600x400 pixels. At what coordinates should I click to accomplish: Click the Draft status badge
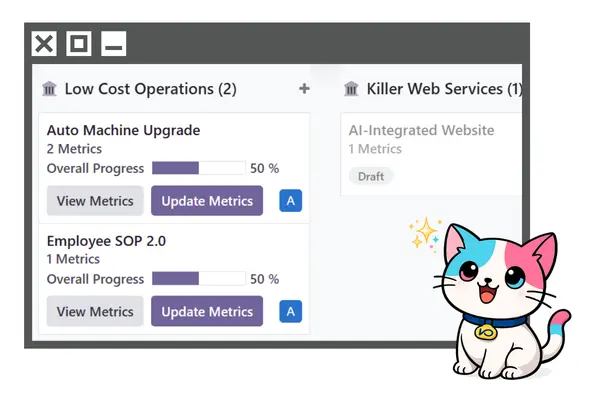pyautogui.click(x=371, y=176)
